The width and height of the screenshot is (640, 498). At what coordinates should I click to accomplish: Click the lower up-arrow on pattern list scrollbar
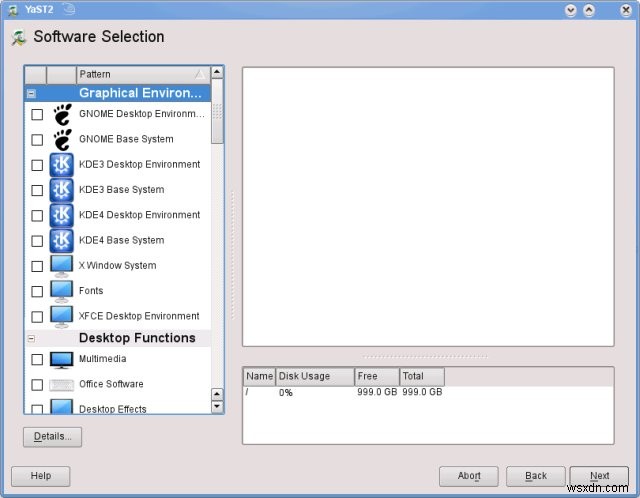click(x=217, y=394)
